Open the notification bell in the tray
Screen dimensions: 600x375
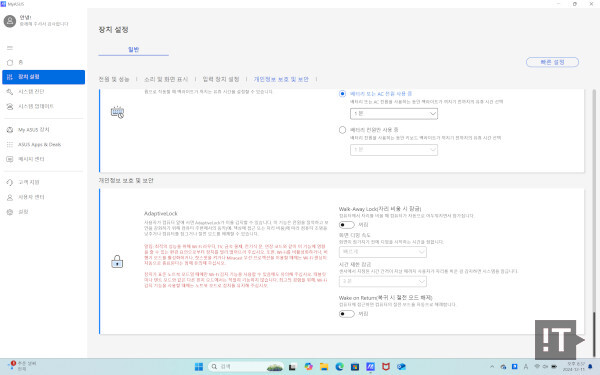coord(591,367)
